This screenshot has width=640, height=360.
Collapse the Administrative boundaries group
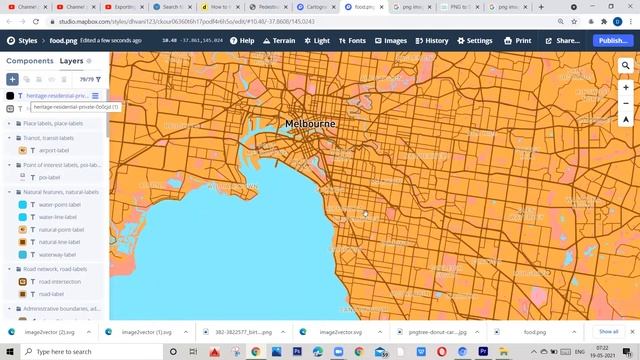9,309
